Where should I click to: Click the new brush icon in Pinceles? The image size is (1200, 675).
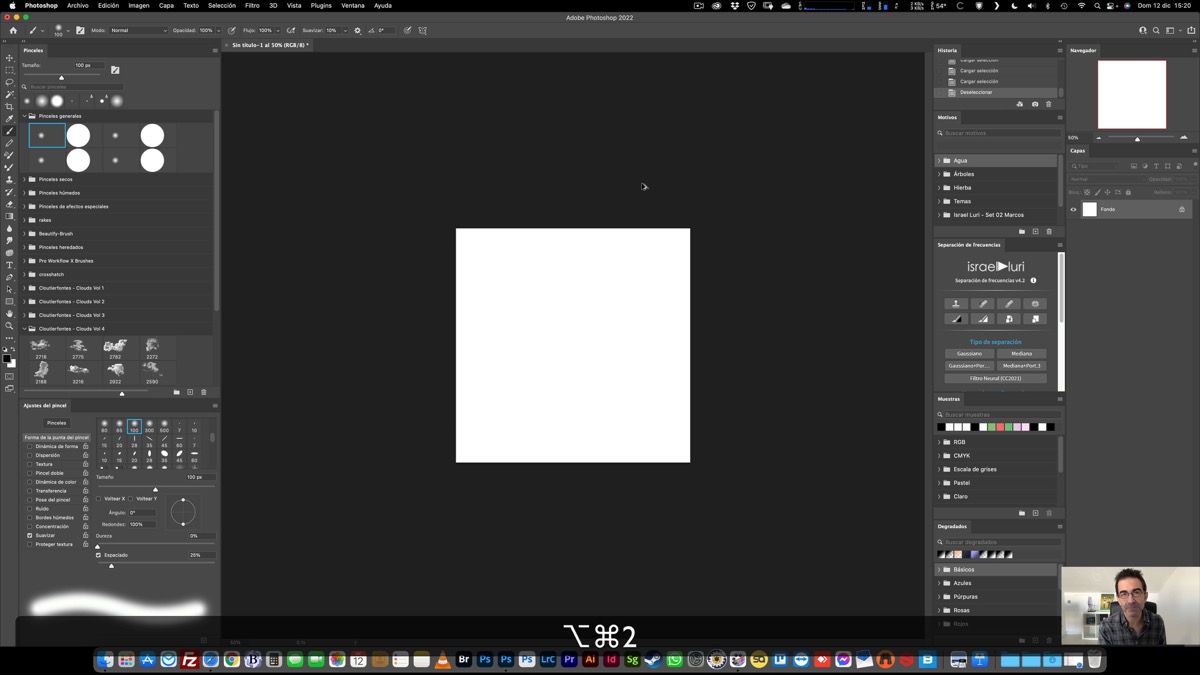190,392
